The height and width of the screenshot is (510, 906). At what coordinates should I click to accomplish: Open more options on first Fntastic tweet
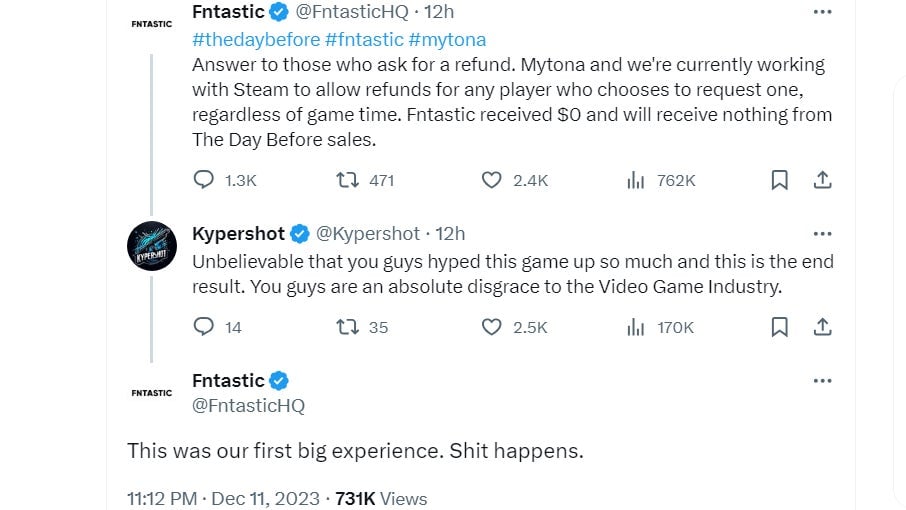click(x=822, y=12)
